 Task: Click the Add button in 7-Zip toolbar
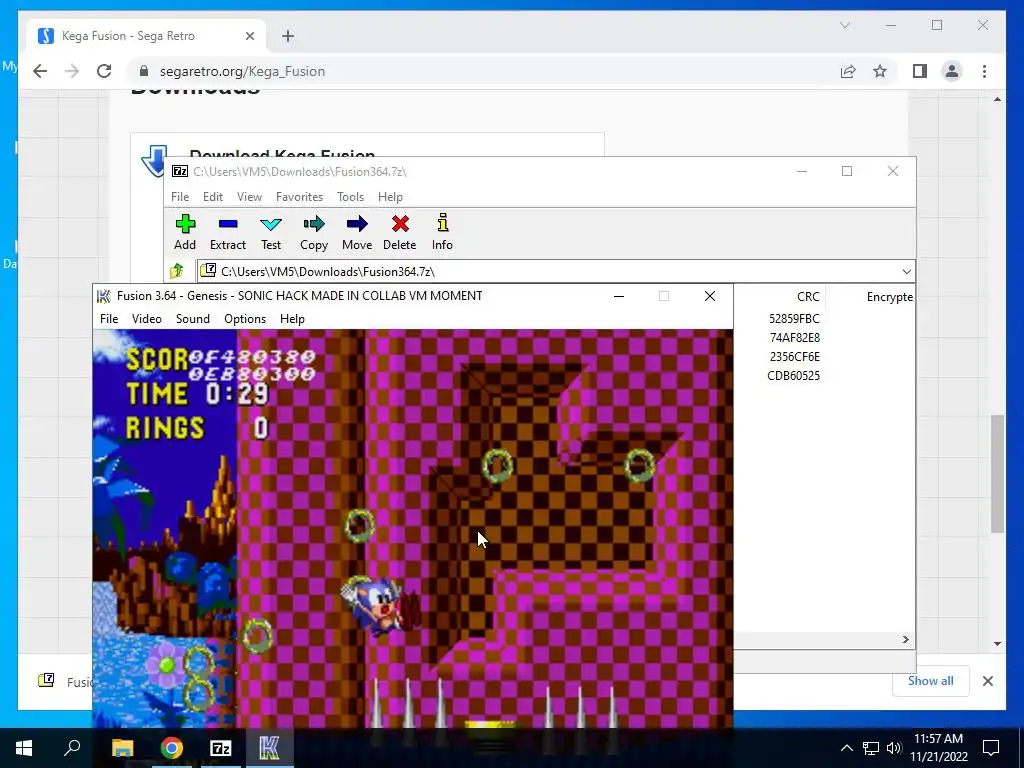[185, 232]
